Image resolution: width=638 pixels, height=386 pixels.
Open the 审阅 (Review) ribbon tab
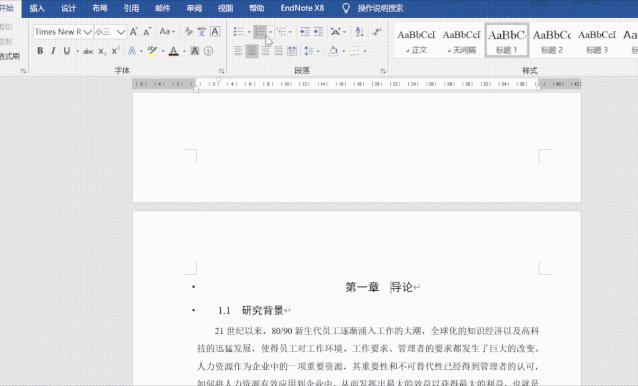(194, 8)
